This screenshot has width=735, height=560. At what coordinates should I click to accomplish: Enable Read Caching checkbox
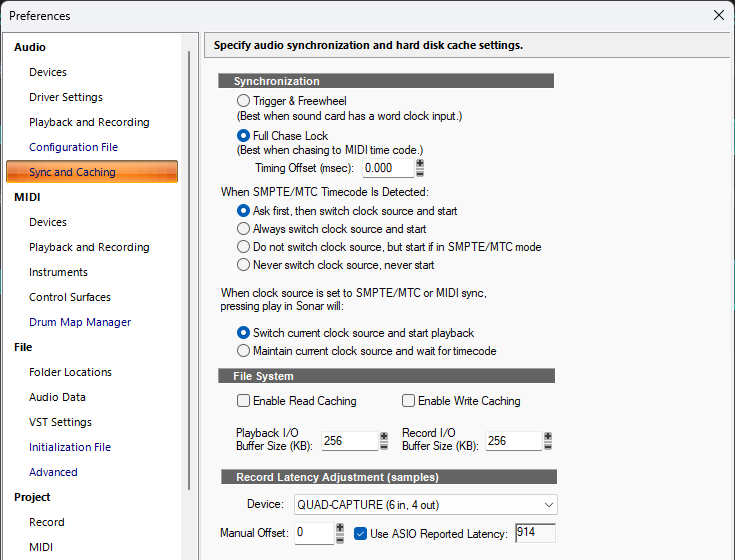243,401
